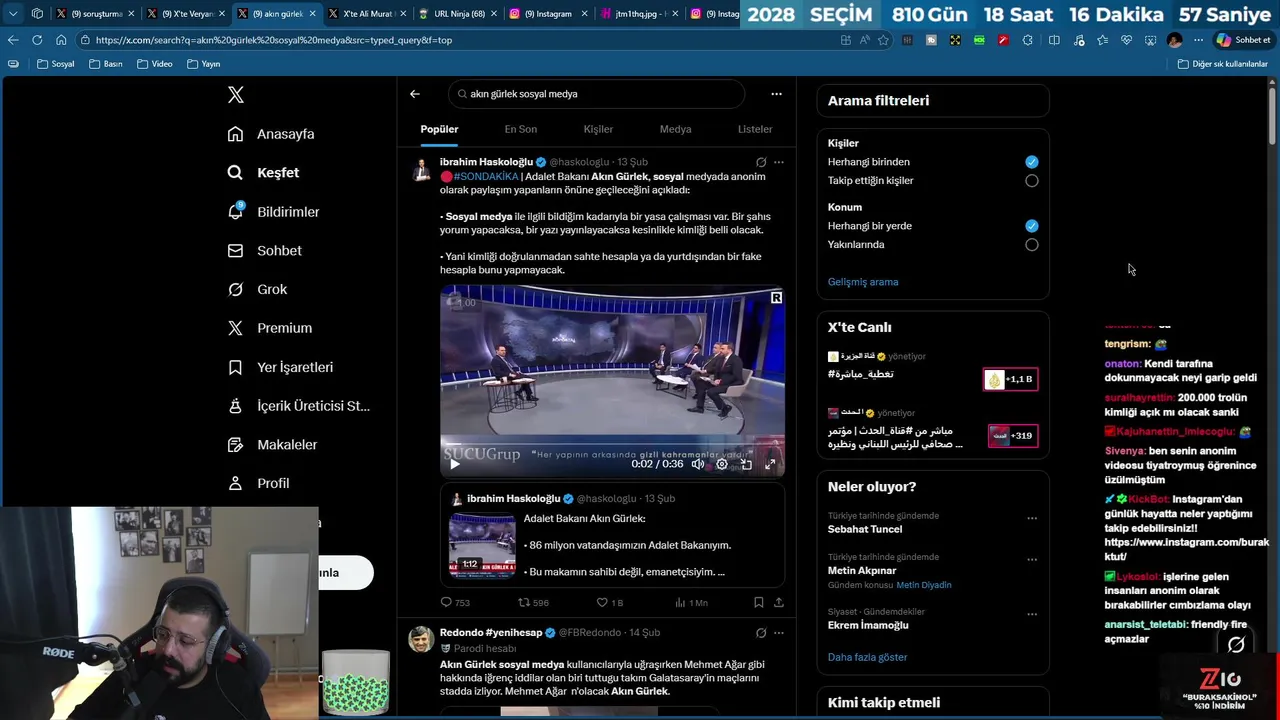1280x720 pixels.
Task: Play the video in Haskoloğlu's post
Action: click(455, 464)
